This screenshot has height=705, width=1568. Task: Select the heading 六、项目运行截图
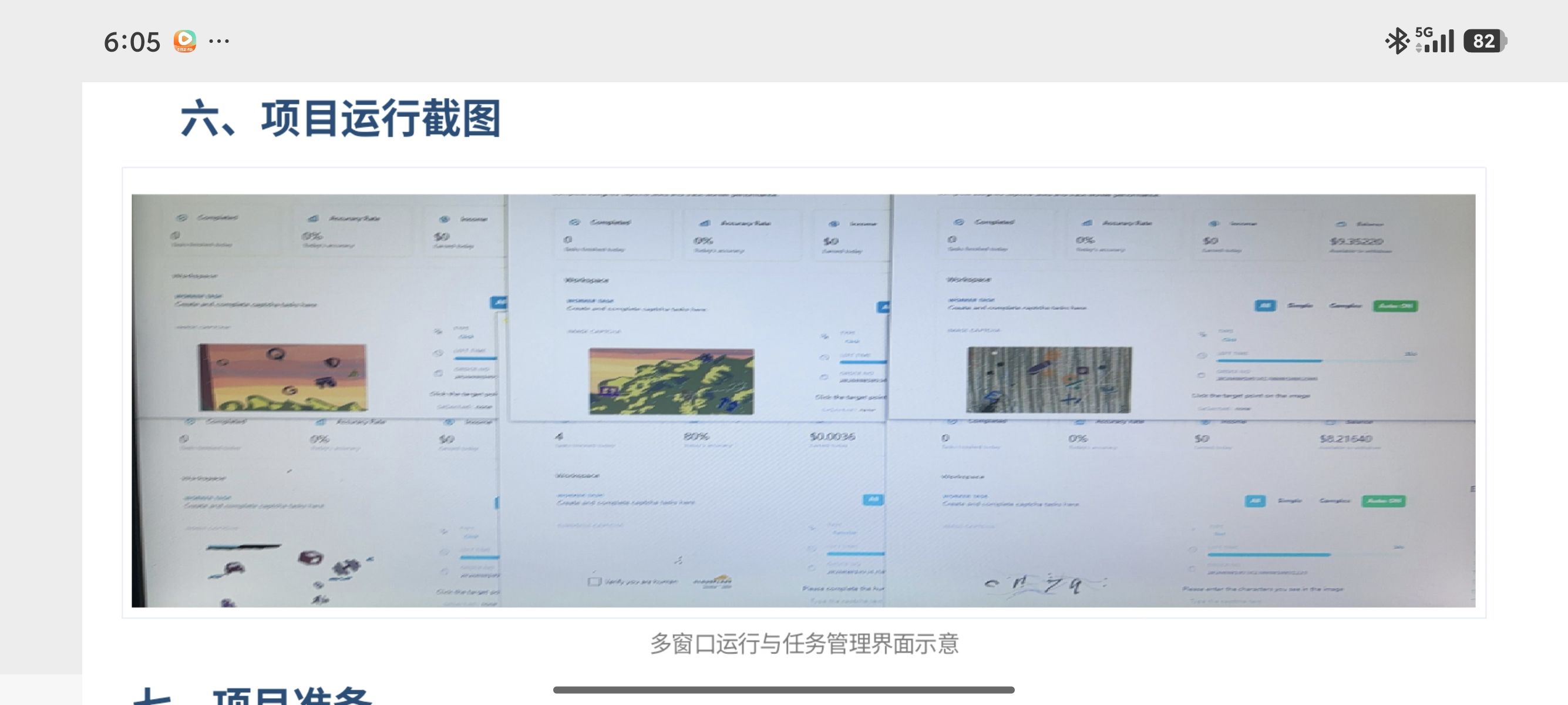[341, 118]
